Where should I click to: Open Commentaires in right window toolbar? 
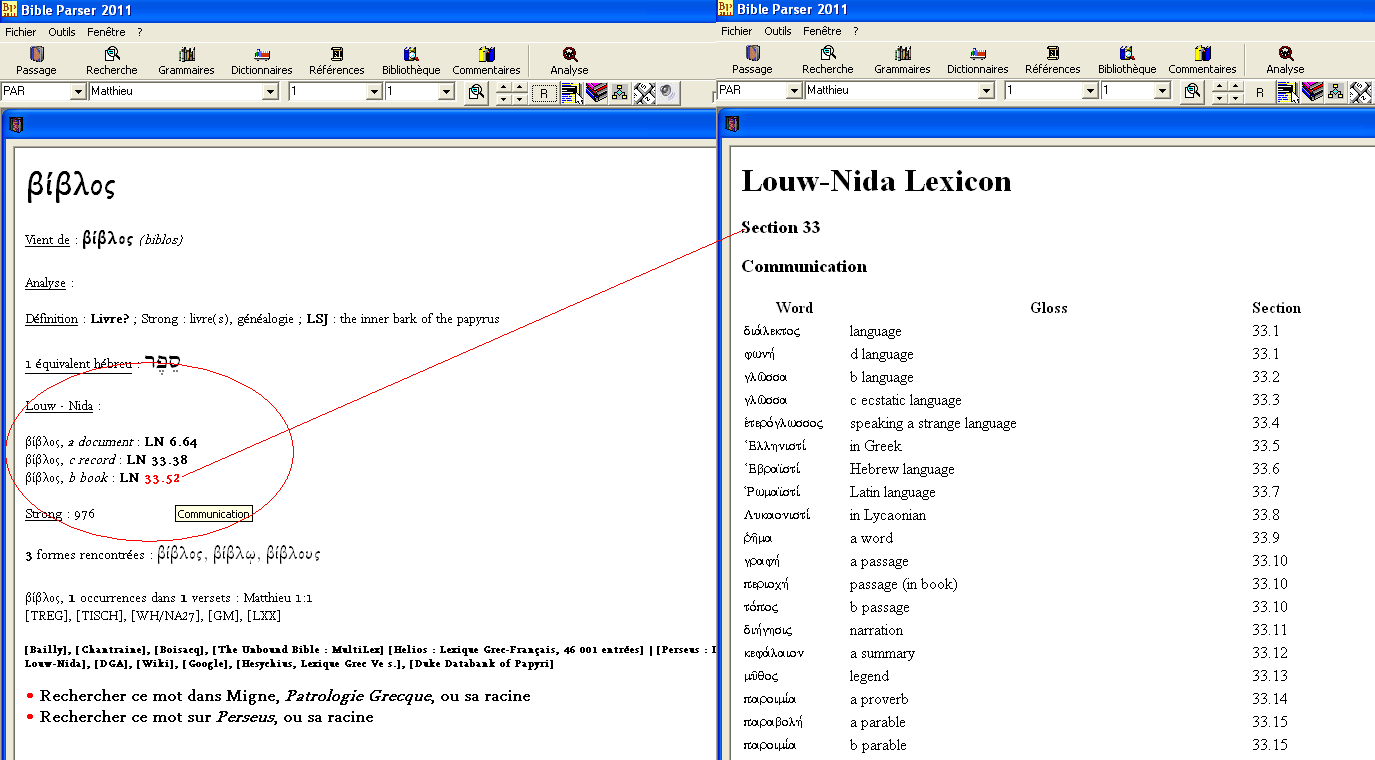[x=1203, y=60]
